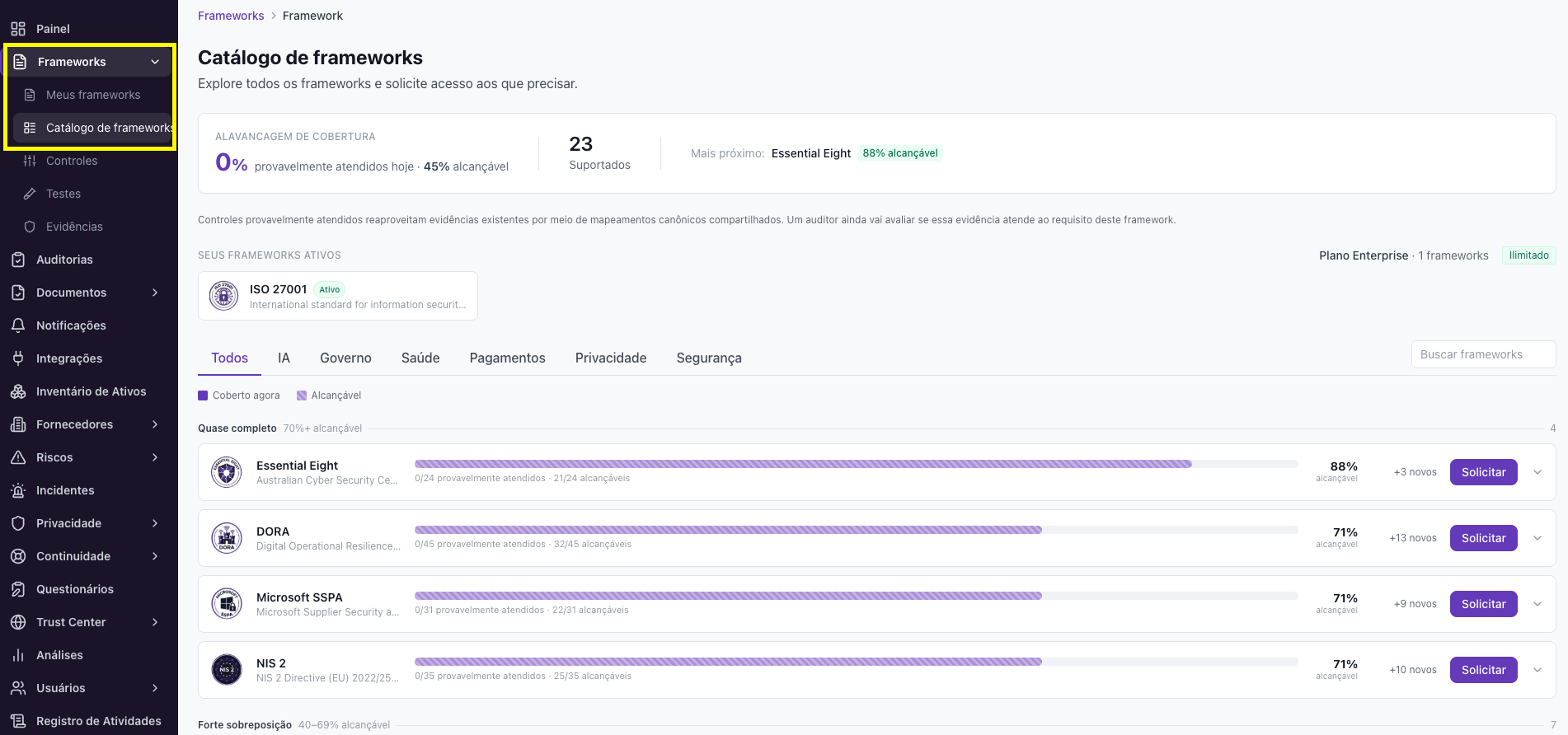The image size is (1568, 735).
Task: Expand the NIS 2 row details chevron
Action: (x=1537, y=670)
